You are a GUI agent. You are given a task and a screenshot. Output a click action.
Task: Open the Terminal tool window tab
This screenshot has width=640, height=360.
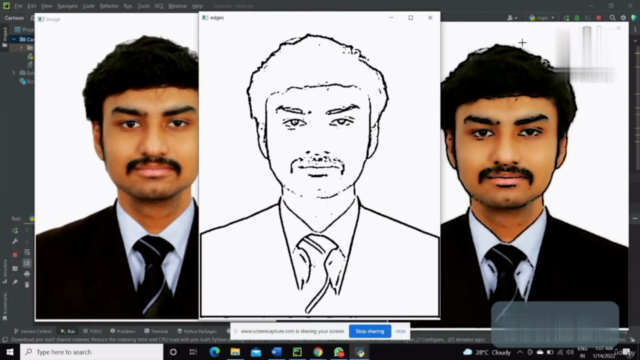tap(156, 331)
